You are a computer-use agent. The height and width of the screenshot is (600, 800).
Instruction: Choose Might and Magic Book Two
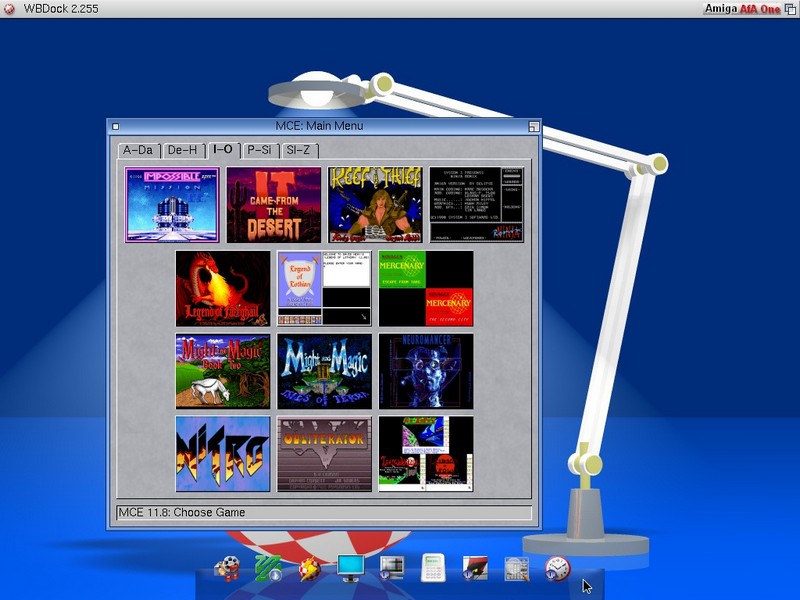pos(223,371)
